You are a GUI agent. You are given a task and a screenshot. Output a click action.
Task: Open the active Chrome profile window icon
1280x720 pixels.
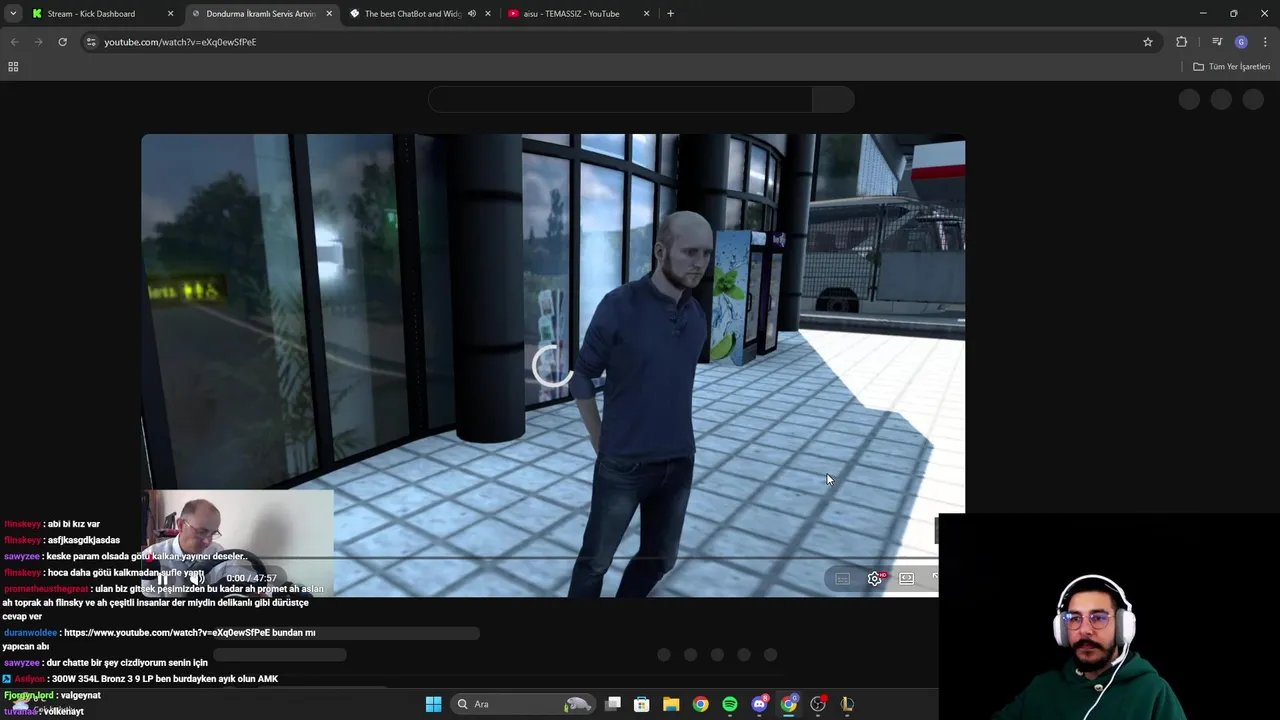789,704
